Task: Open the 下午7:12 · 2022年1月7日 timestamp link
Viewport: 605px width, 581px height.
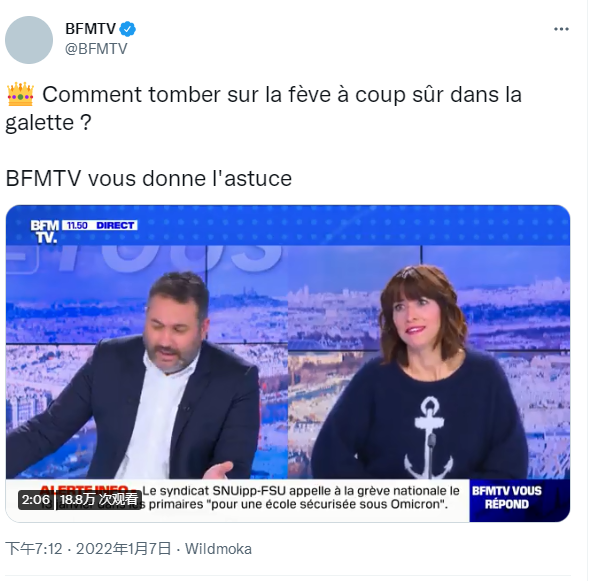Action: 88,549
